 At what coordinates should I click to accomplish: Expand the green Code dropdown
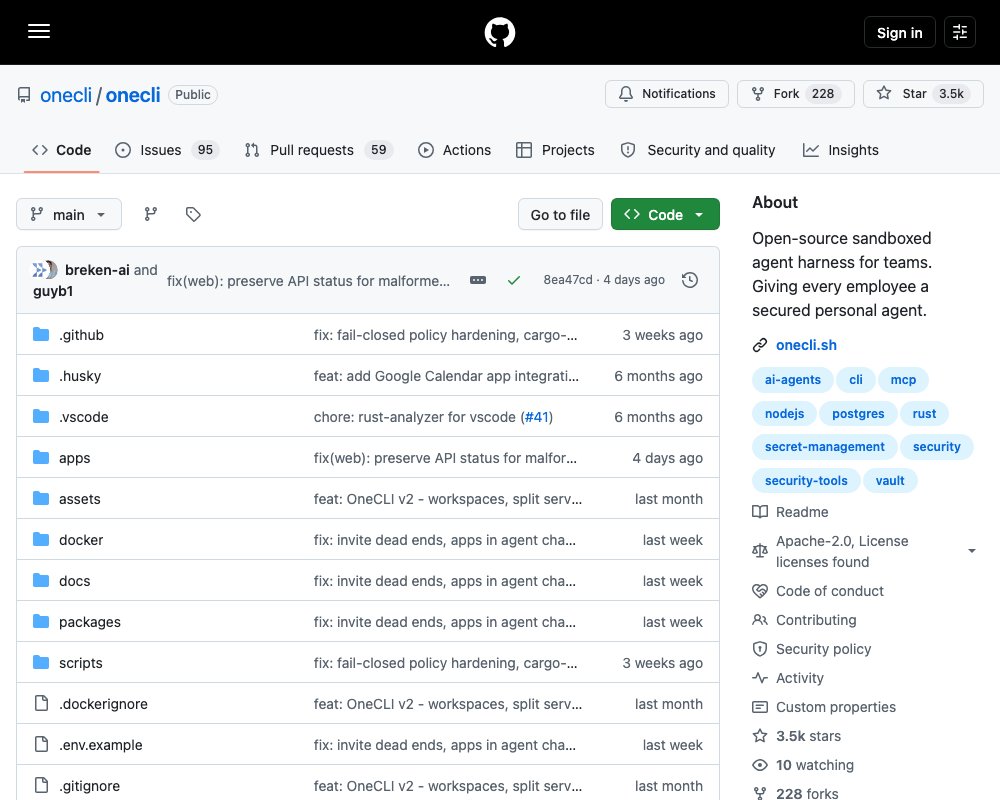tap(665, 215)
